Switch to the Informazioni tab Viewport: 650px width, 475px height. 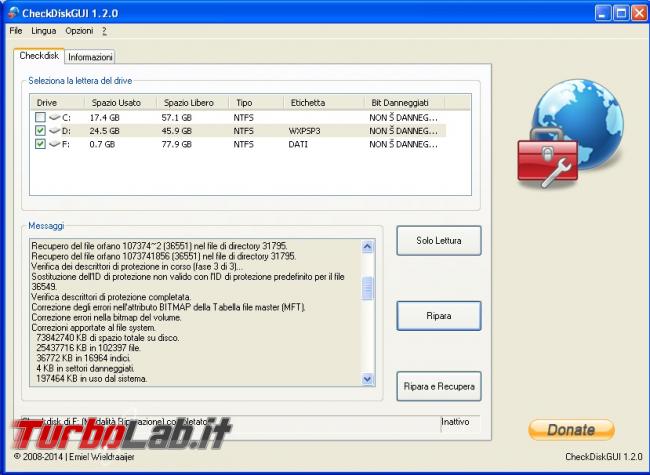(x=90, y=57)
